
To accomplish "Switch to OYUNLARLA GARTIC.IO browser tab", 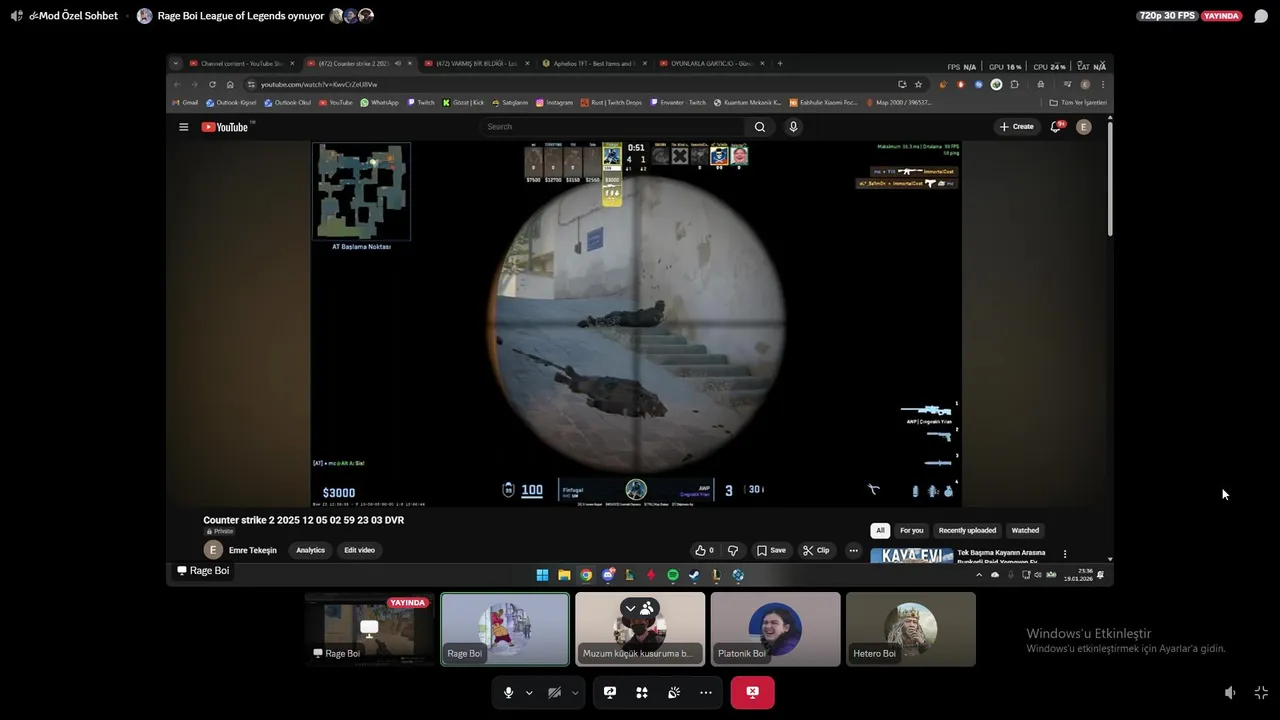I will pyautogui.click(x=710, y=63).
